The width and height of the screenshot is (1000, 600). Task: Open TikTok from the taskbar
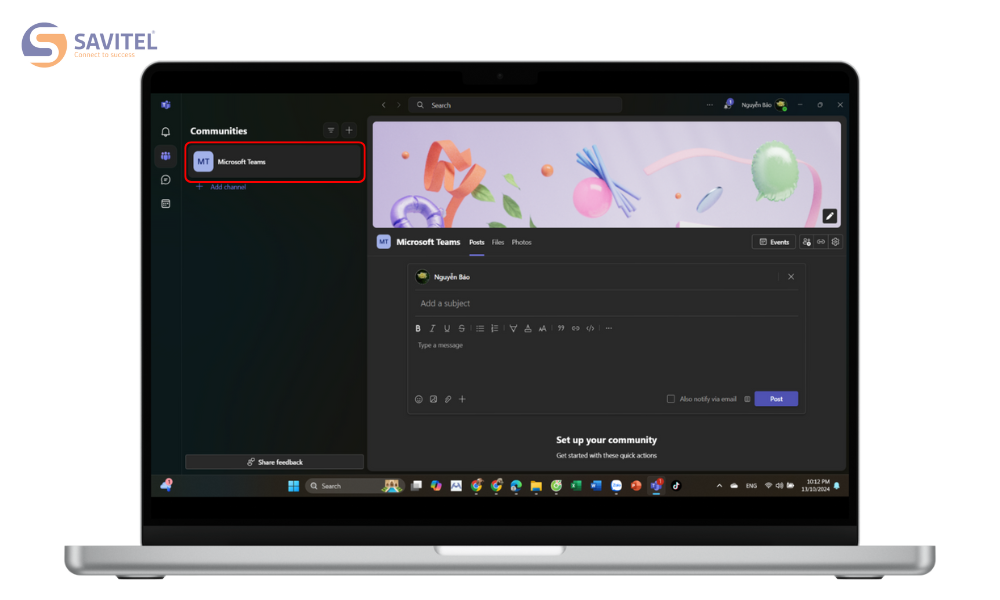click(676, 486)
